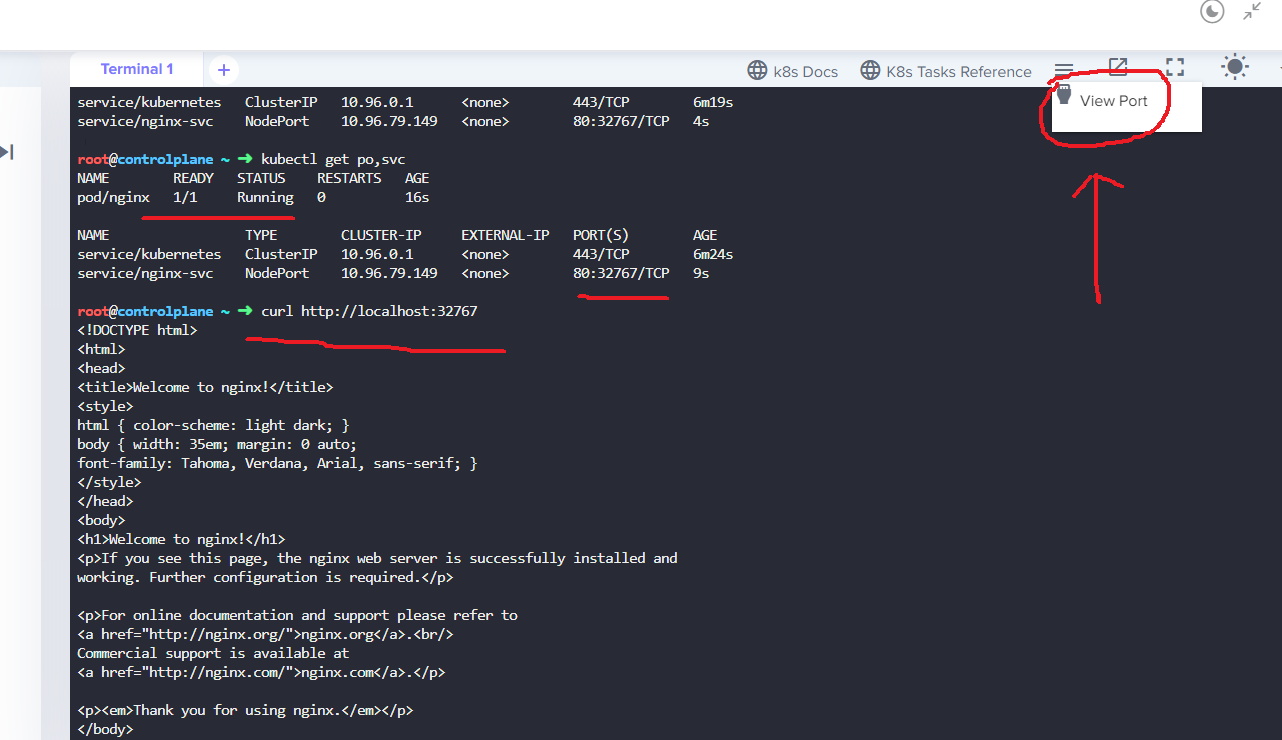Click the '</style>' line
This screenshot has height=740, width=1282.
(x=109, y=483)
